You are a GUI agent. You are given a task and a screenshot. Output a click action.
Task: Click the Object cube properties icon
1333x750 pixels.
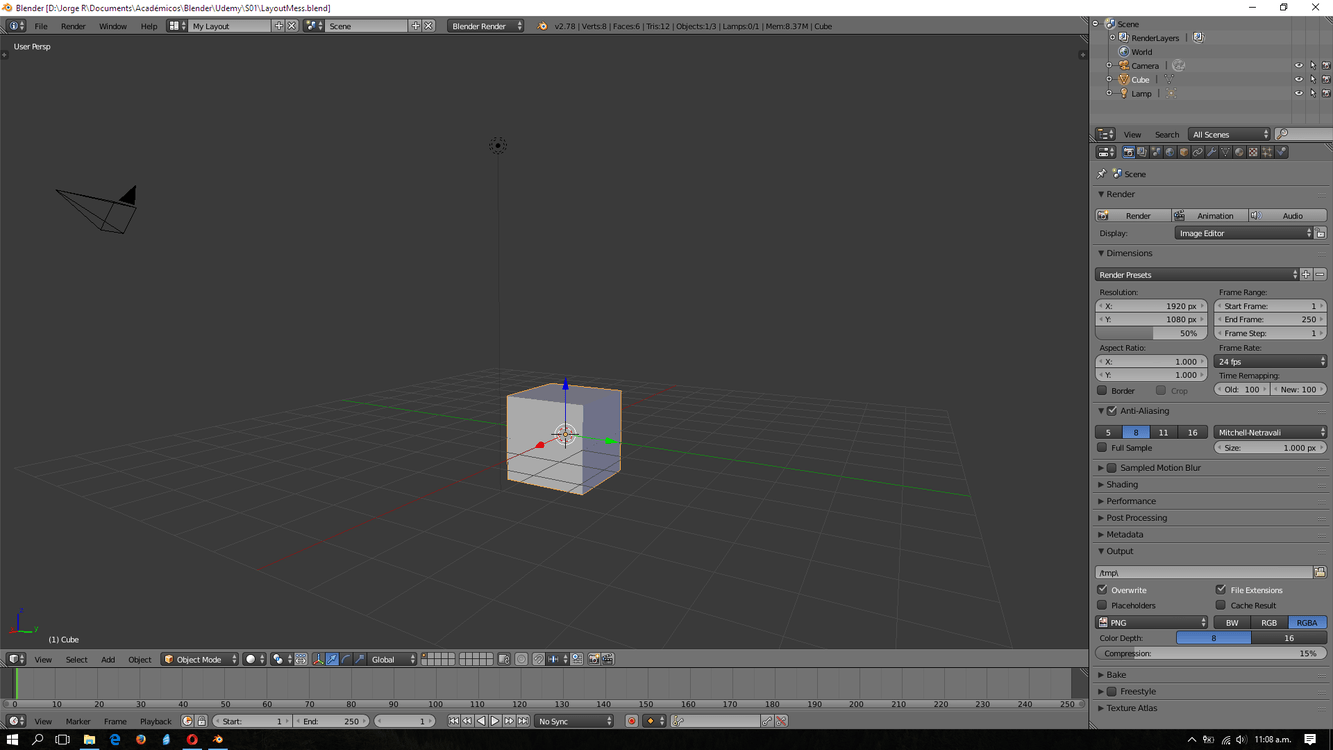pyautogui.click(x=1184, y=153)
